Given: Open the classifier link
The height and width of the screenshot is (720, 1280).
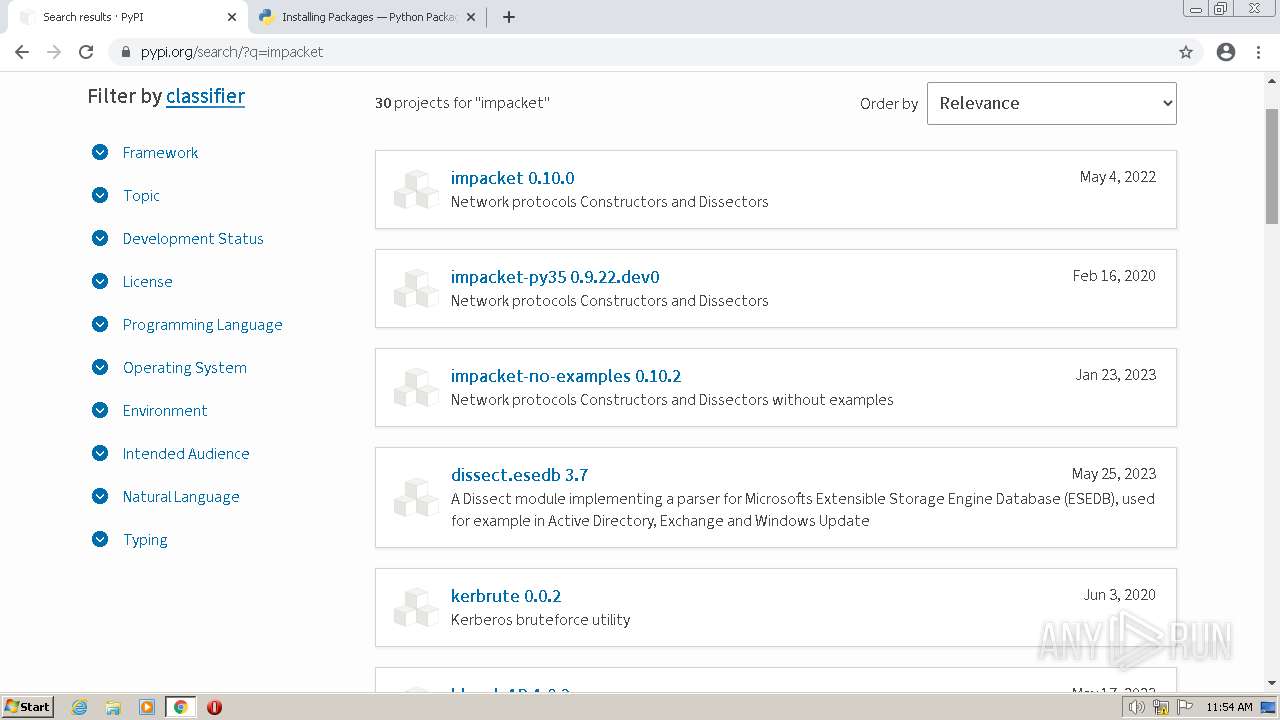Looking at the screenshot, I should pyautogui.click(x=205, y=96).
